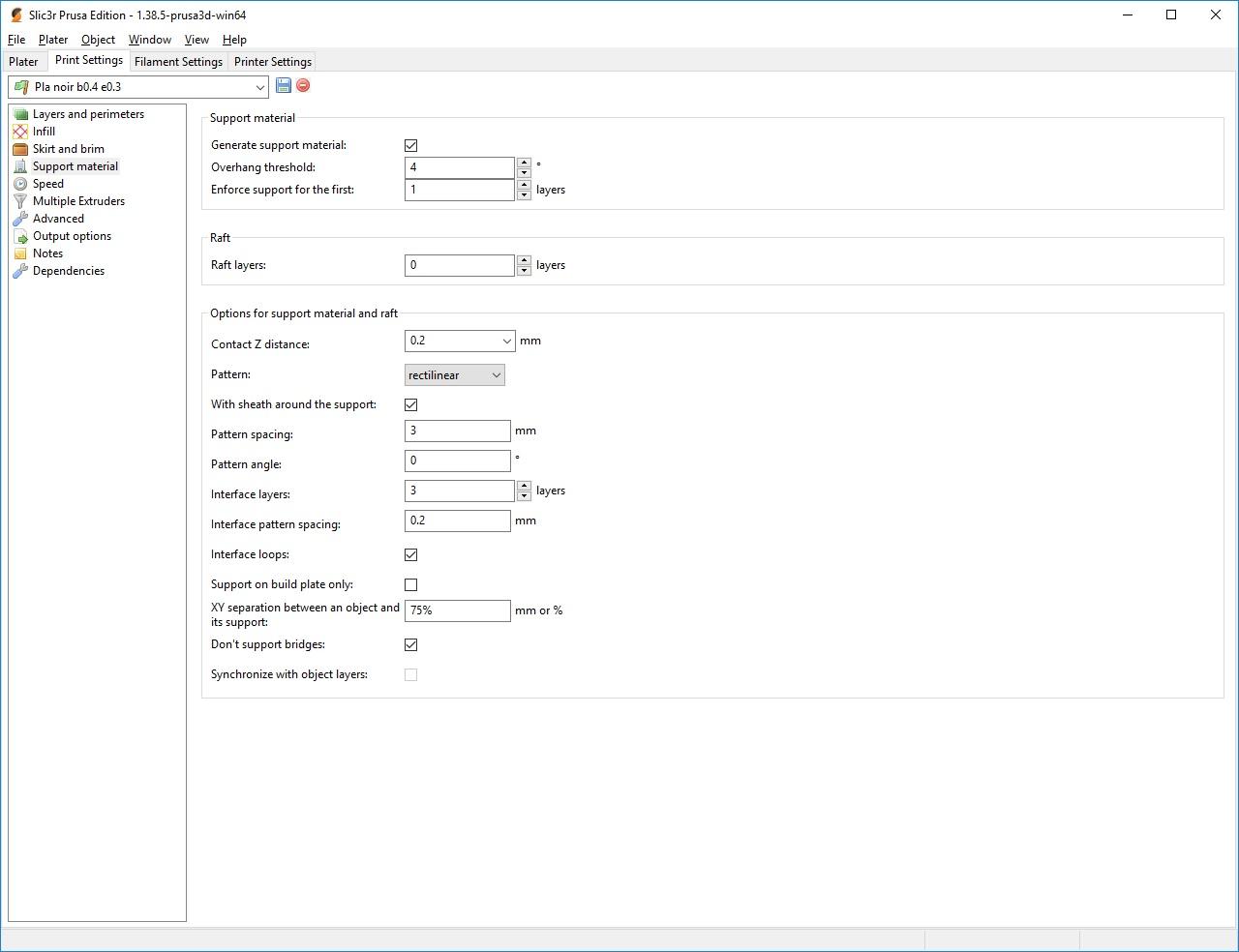Screen dimensions: 1239x952
Task: Increase Overhang threshold value
Action: [524, 163]
